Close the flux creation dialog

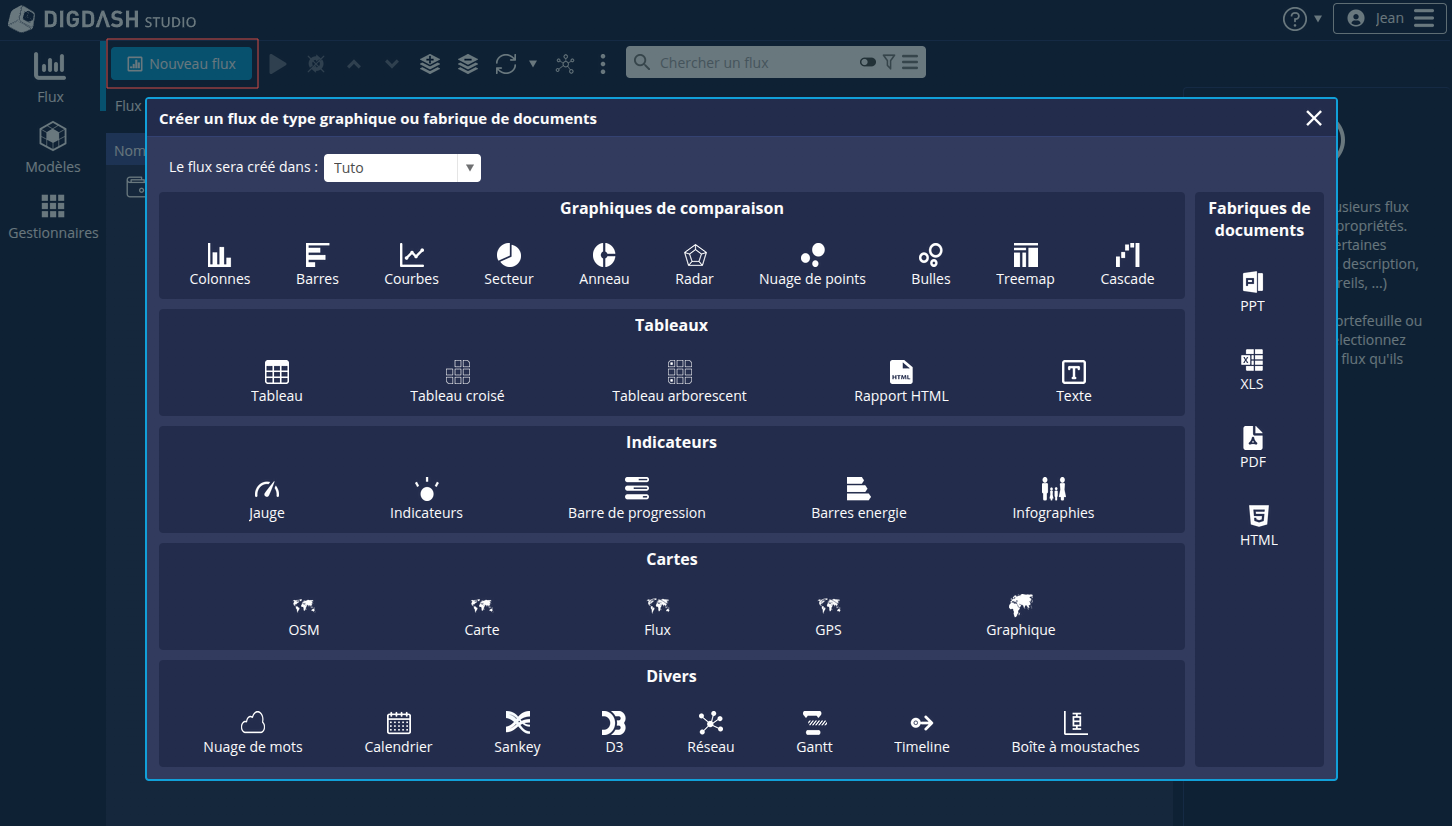tap(1314, 119)
